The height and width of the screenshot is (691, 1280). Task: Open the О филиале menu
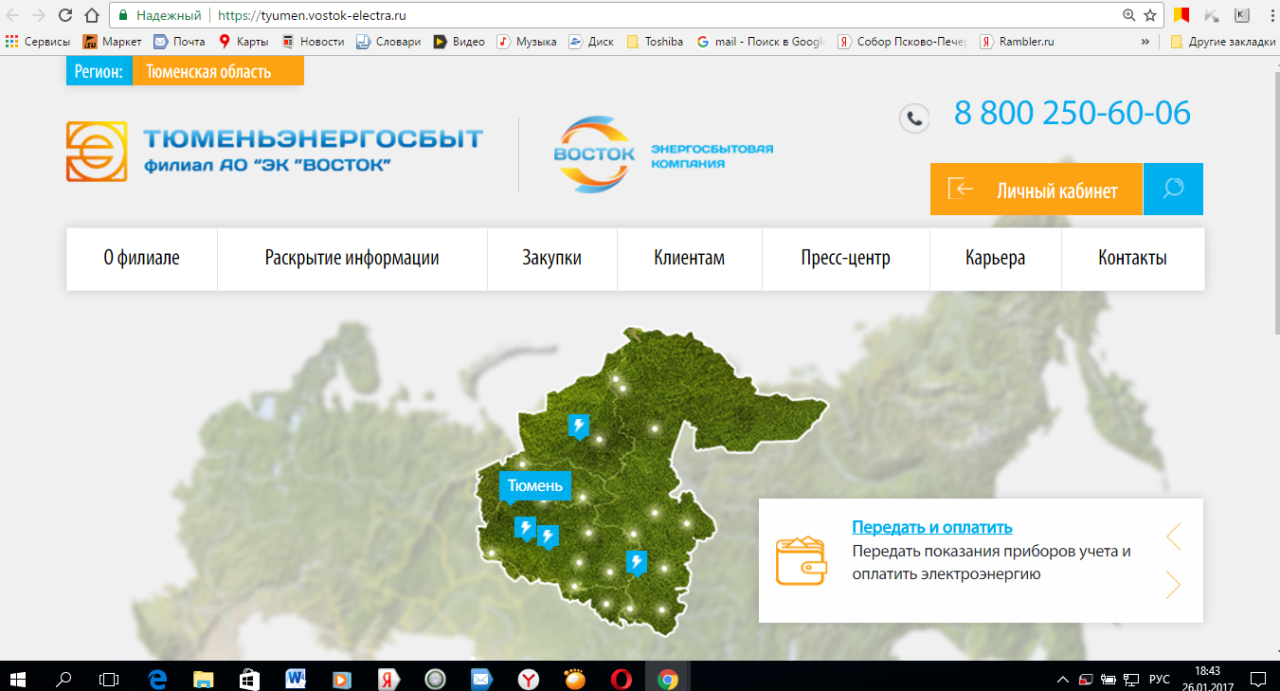click(142, 258)
